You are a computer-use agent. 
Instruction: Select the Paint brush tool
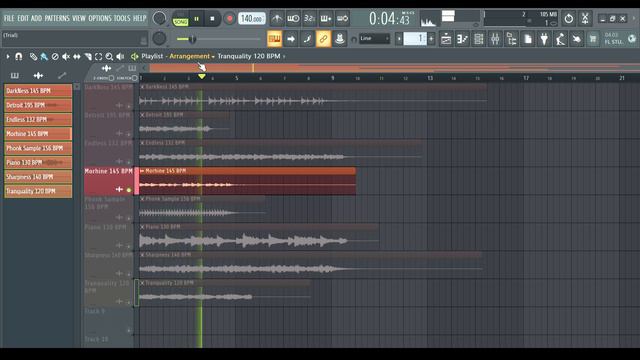(x=44, y=56)
